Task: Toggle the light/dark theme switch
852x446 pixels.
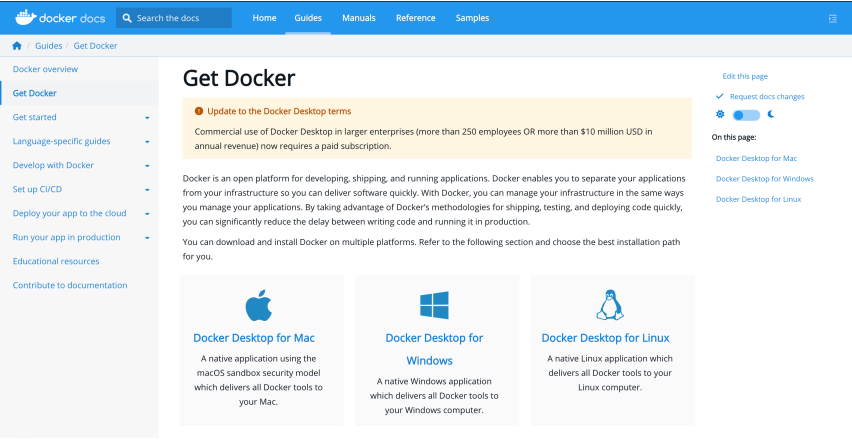Action: tap(746, 115)
